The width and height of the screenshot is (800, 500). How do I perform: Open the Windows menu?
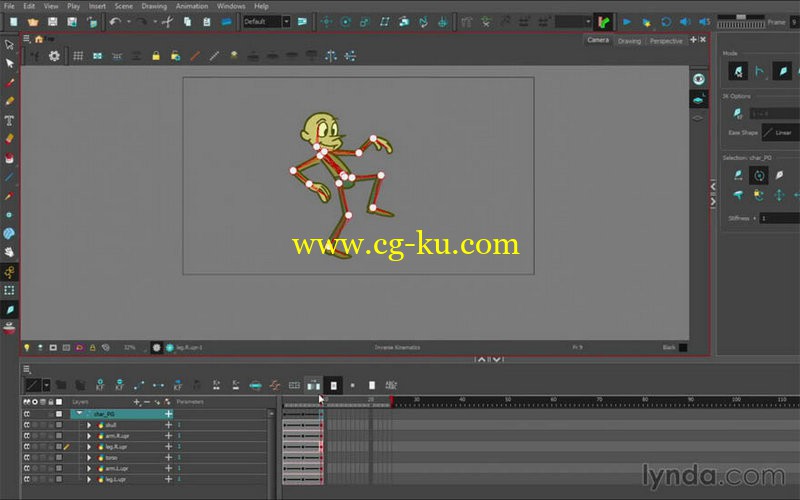[x=231, y=6]
